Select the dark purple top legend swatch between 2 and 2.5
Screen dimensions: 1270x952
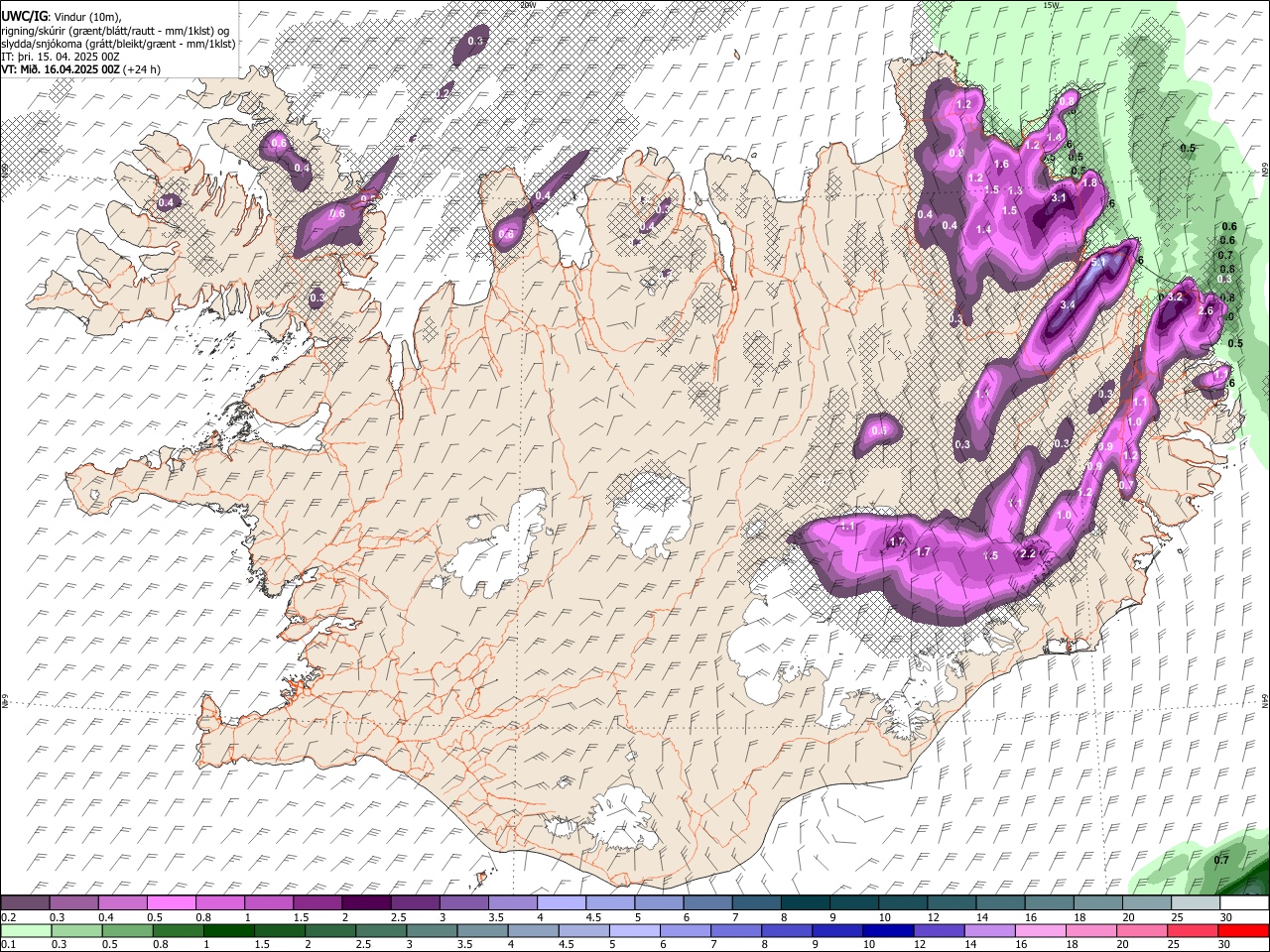[x=365, y=903]
